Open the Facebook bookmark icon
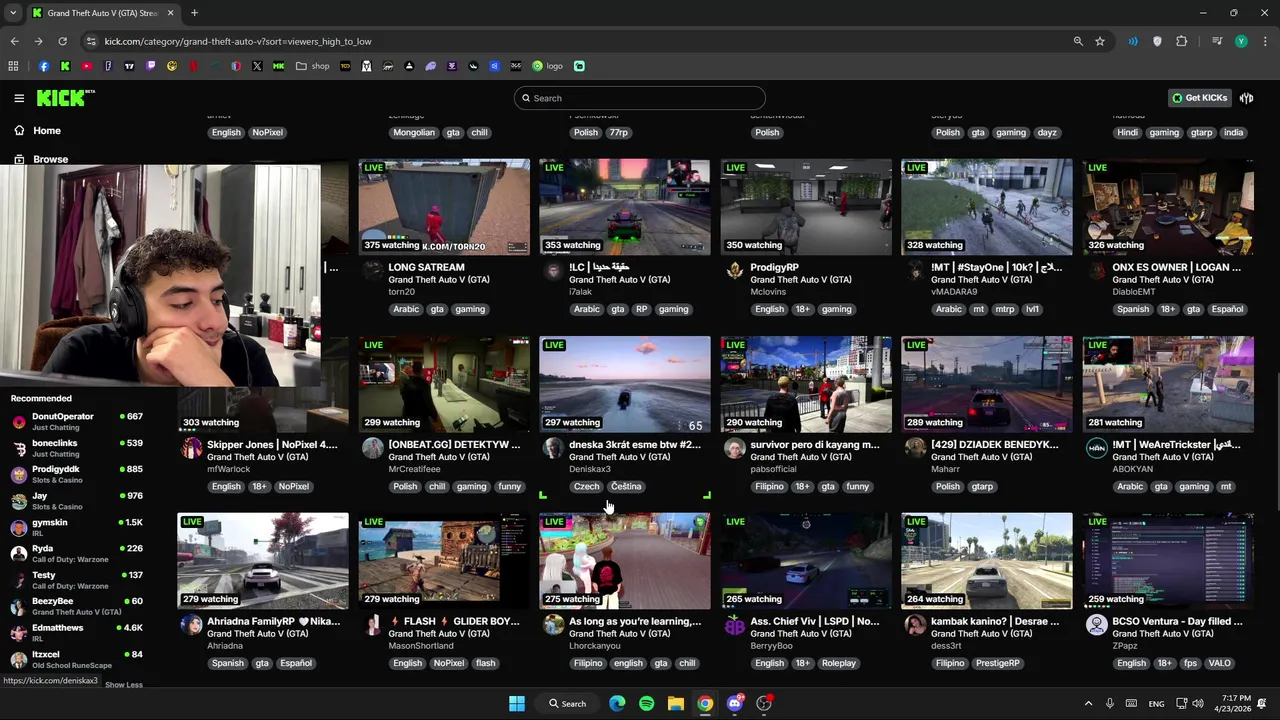1280x720 pixels. tap(44, 66)
